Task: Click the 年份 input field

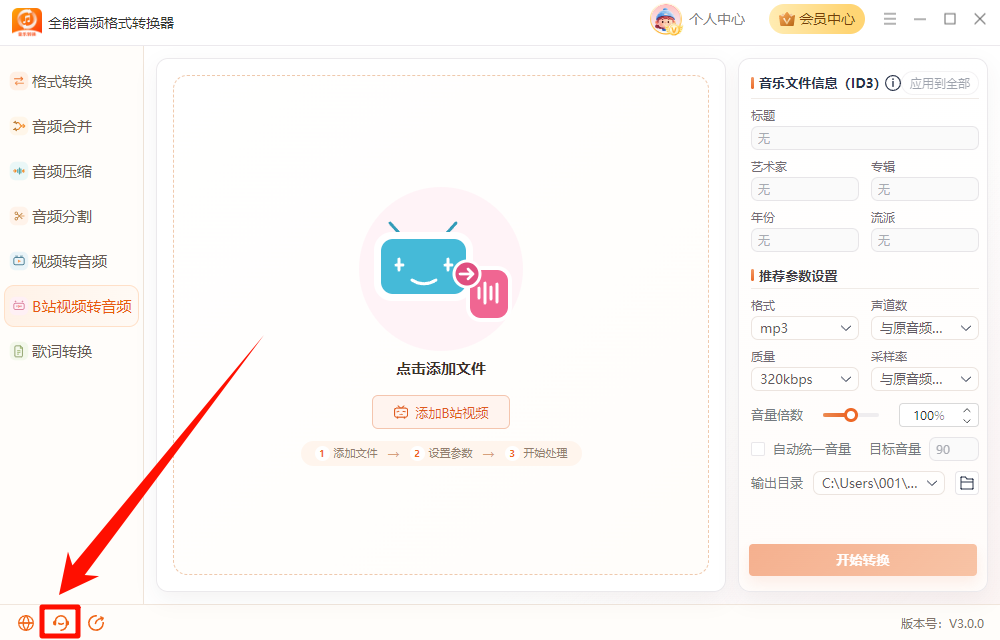Action: (x=804, y=240)
